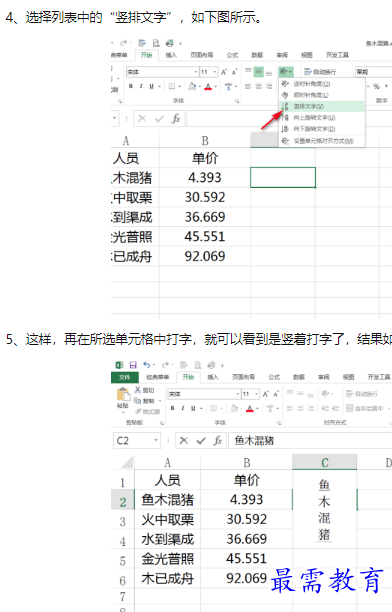Choose 向下旋转文字 from the orientation menu
Screen dimensions: 392x612
point(322,129)
